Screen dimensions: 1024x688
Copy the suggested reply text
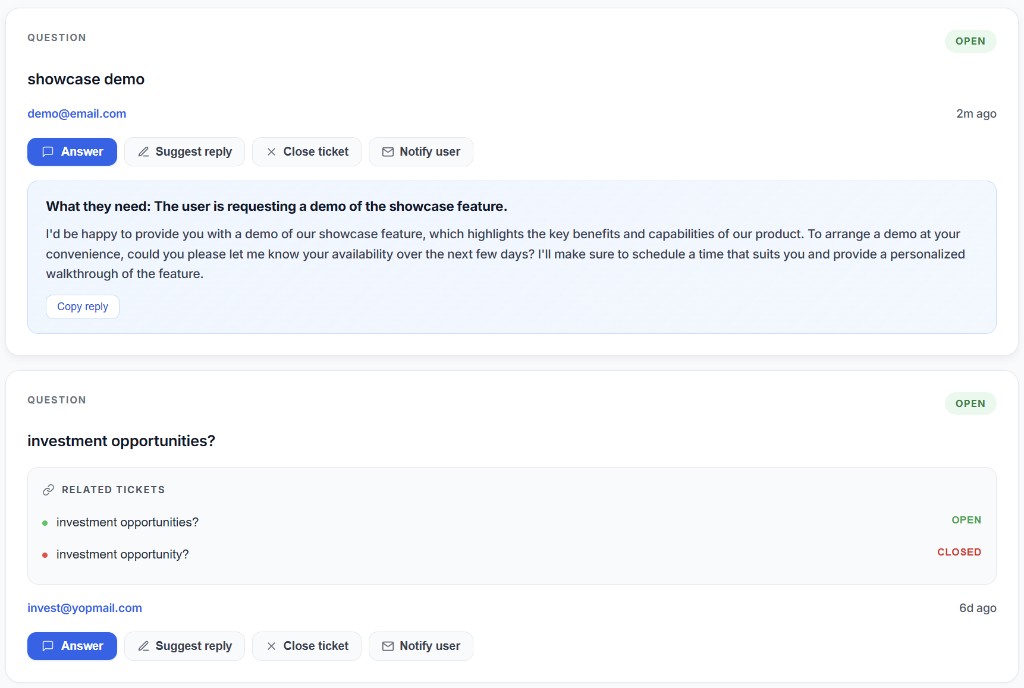pos(82,307)
